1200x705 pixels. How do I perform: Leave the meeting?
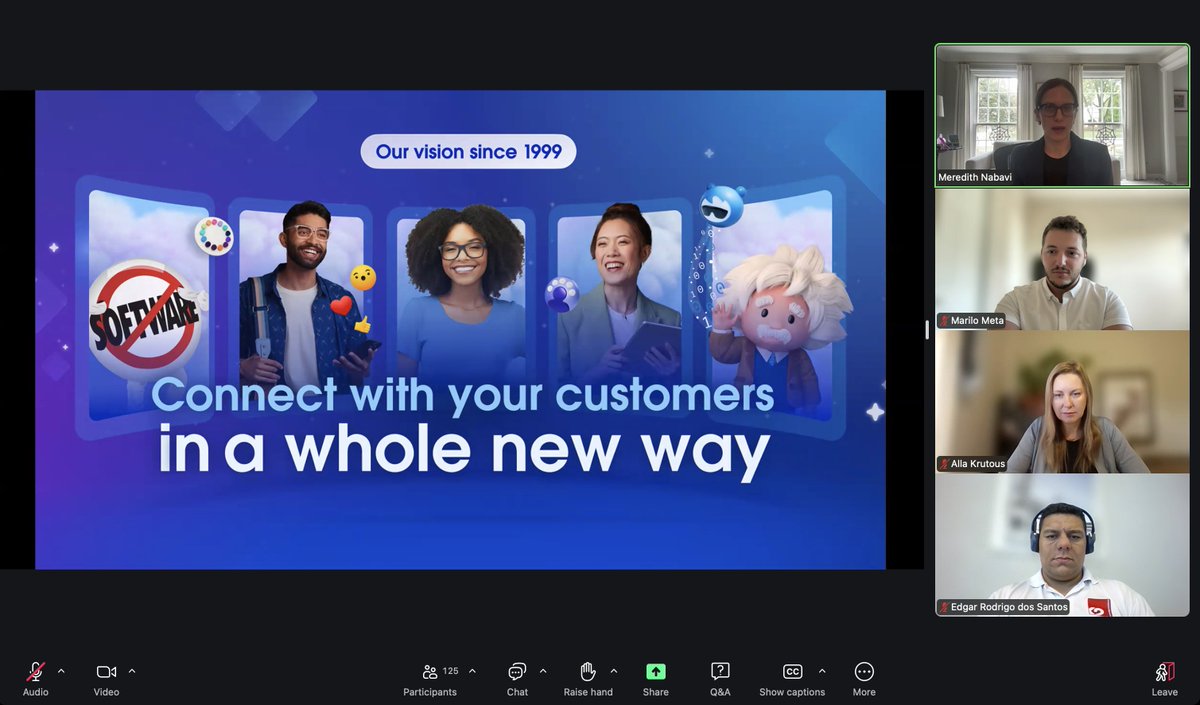click(x=1164, y=678)
